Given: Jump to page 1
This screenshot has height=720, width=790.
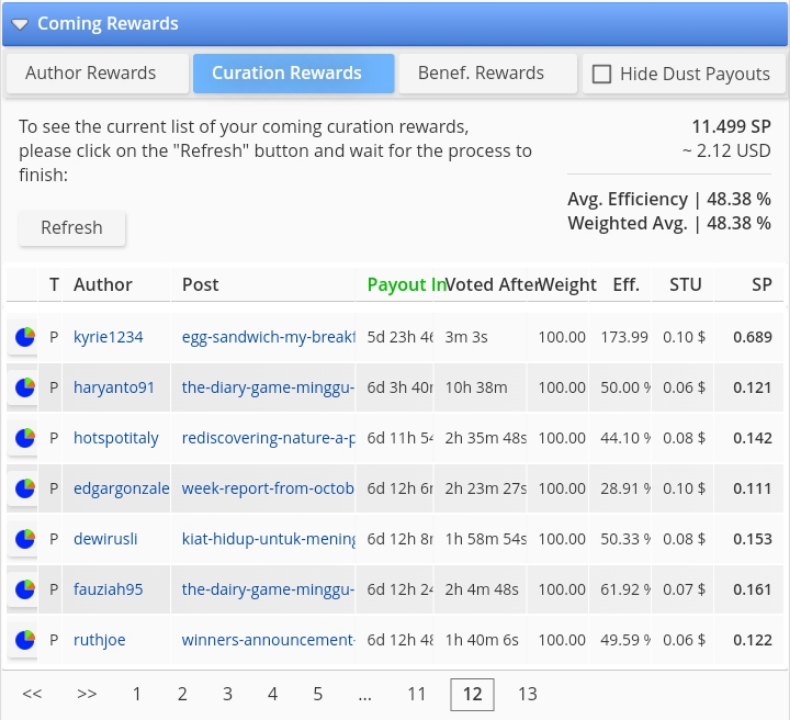Looking at the screenshot, I should click(x=137, y=694).
